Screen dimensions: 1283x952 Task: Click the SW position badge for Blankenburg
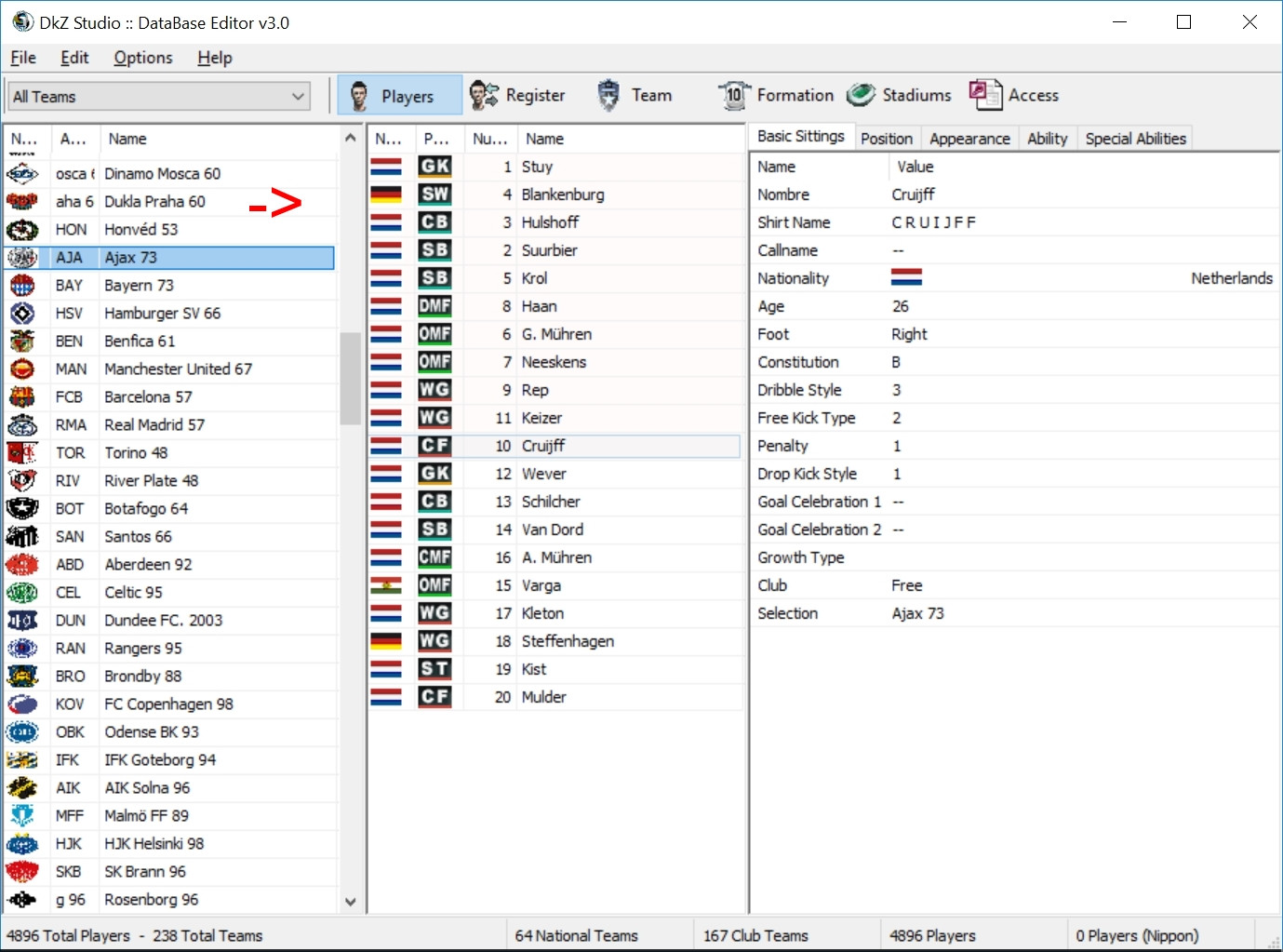pyautogui.click(x=434, y=194)
